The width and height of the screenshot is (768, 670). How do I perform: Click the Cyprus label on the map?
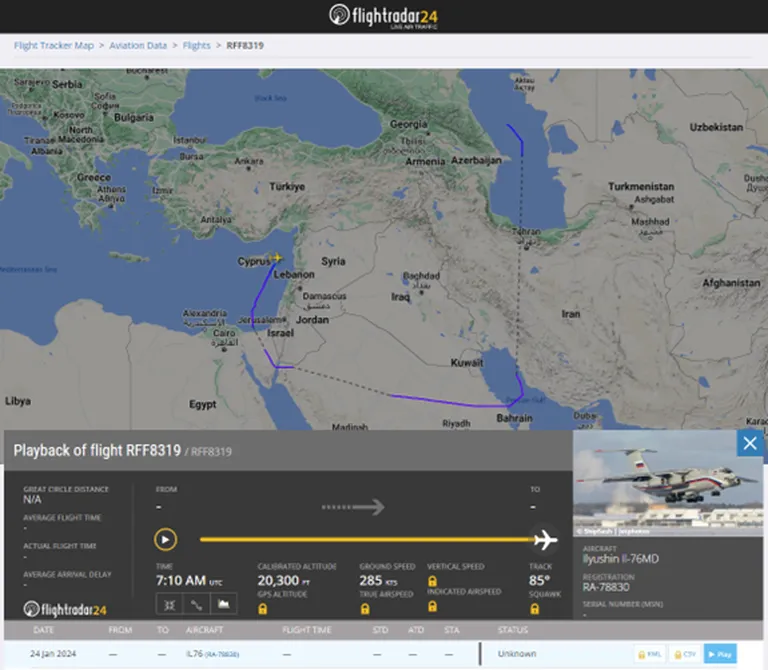(254, 262)
